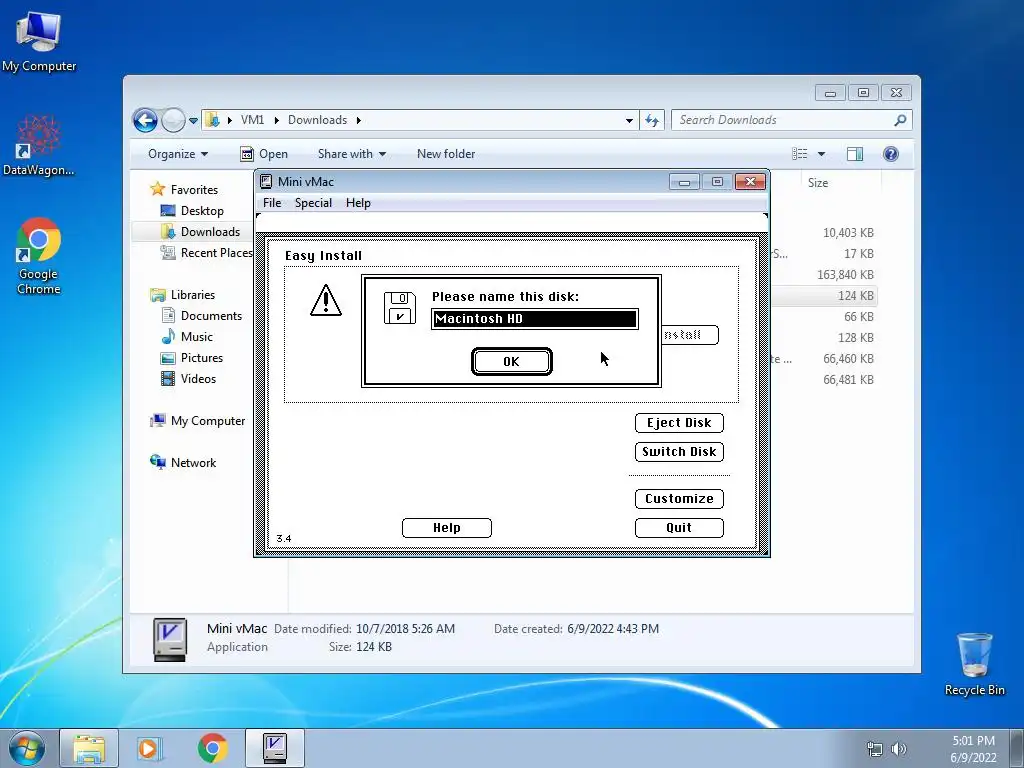Open DataWagon desktop shortcut
This screenshot has height=768, width=1024.
click(x=39, y=145)
